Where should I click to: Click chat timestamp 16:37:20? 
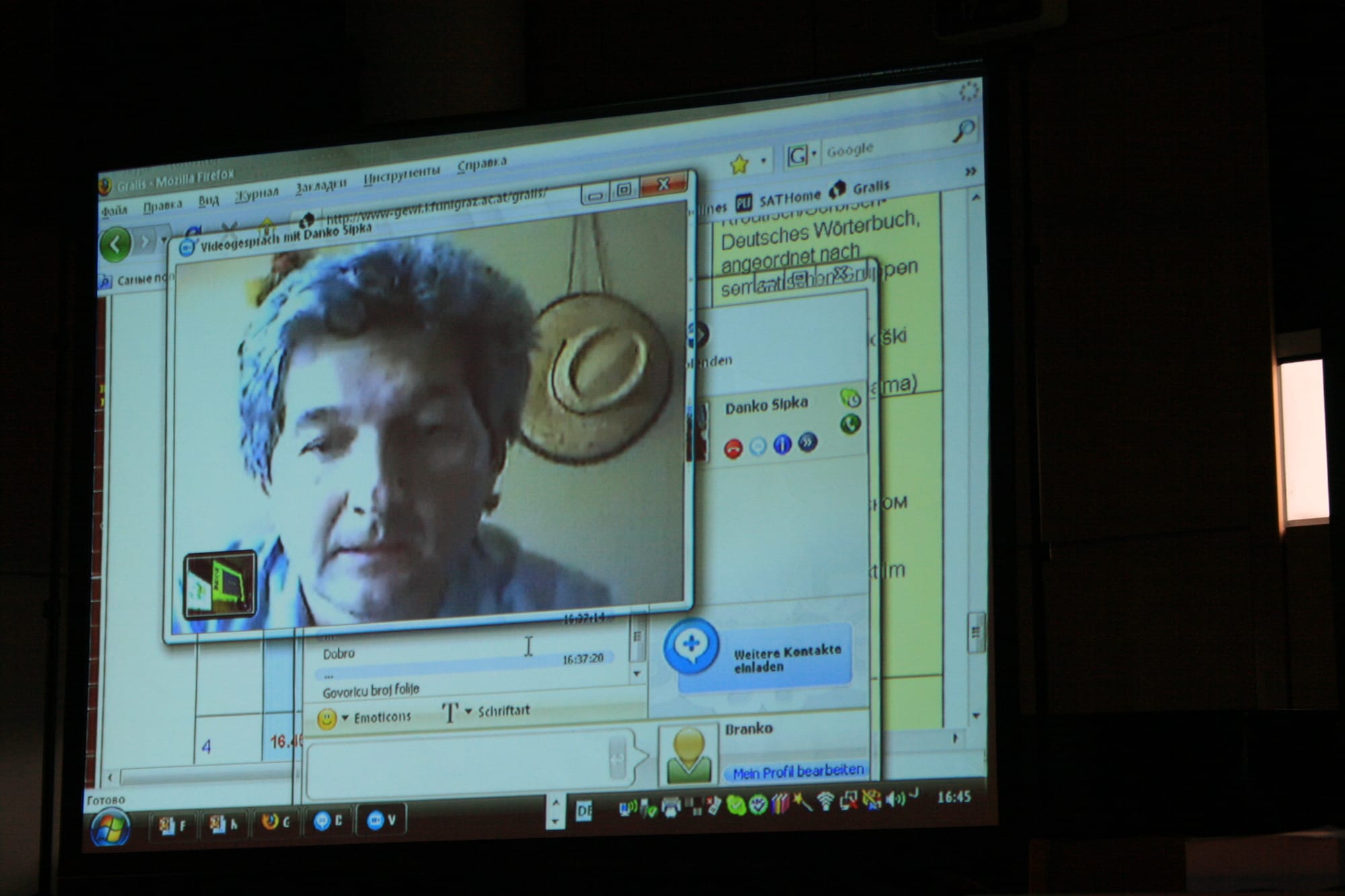click(582, 659)
